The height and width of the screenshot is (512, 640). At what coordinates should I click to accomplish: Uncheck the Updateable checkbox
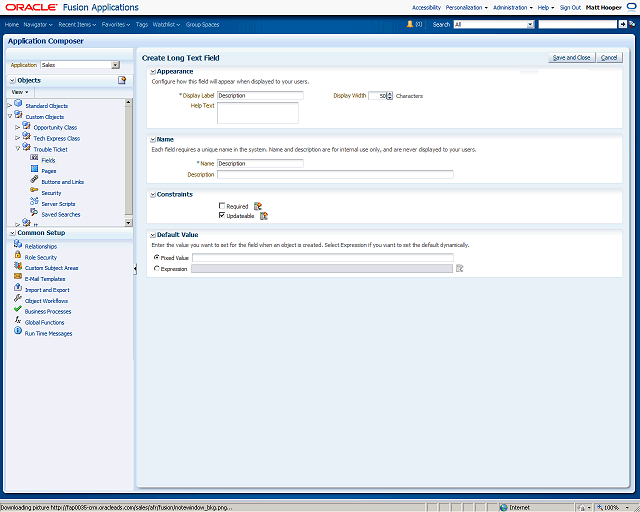click(x=222, y=215)
